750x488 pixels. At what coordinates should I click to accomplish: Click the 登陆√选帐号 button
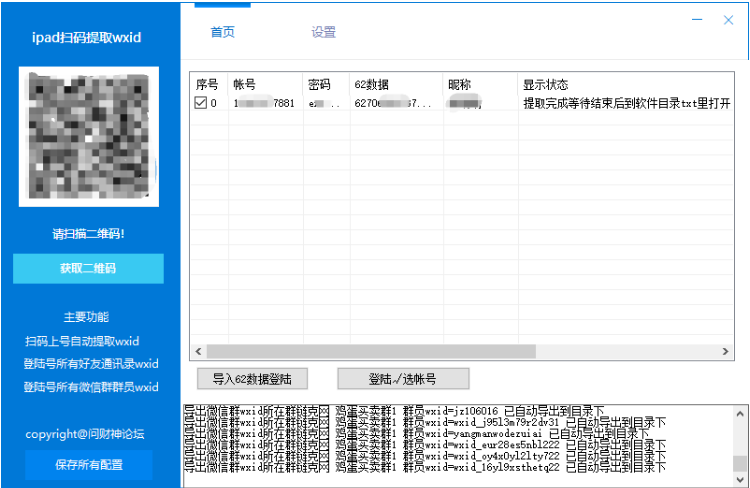tap(403, 379)
